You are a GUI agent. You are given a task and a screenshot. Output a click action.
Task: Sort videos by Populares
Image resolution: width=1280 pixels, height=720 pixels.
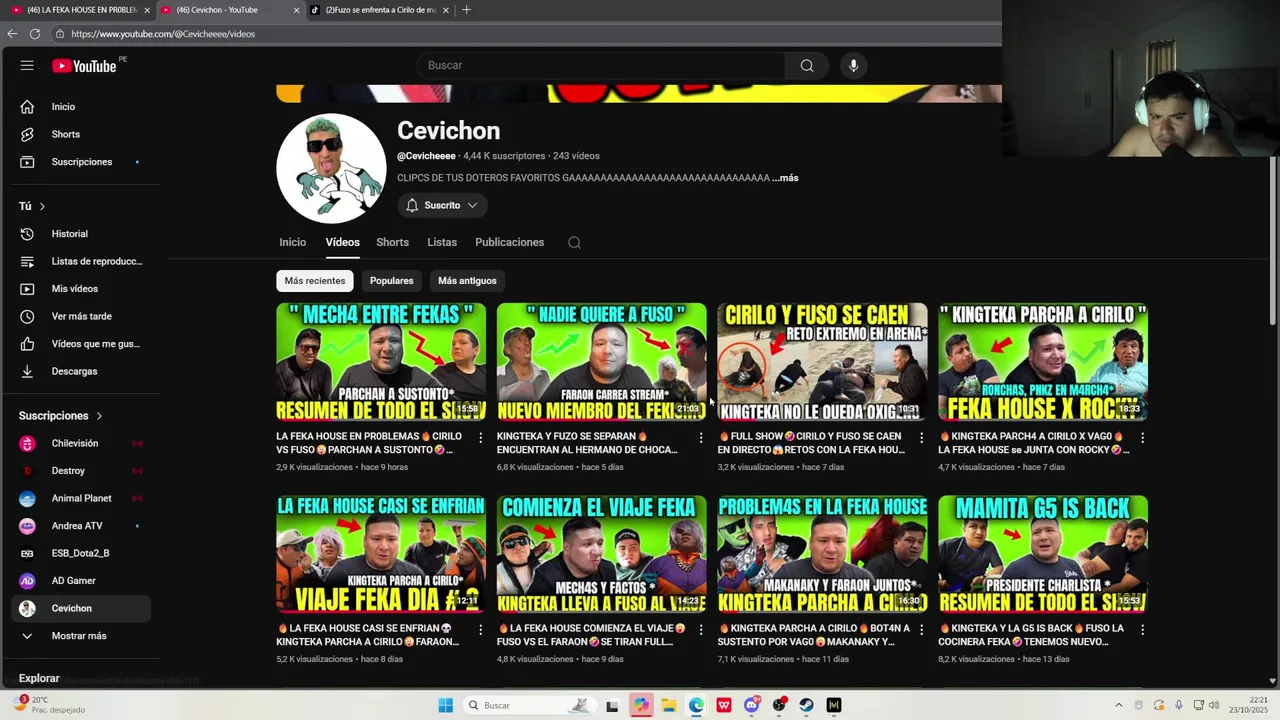pyautogui.click(x=392, y=281)
